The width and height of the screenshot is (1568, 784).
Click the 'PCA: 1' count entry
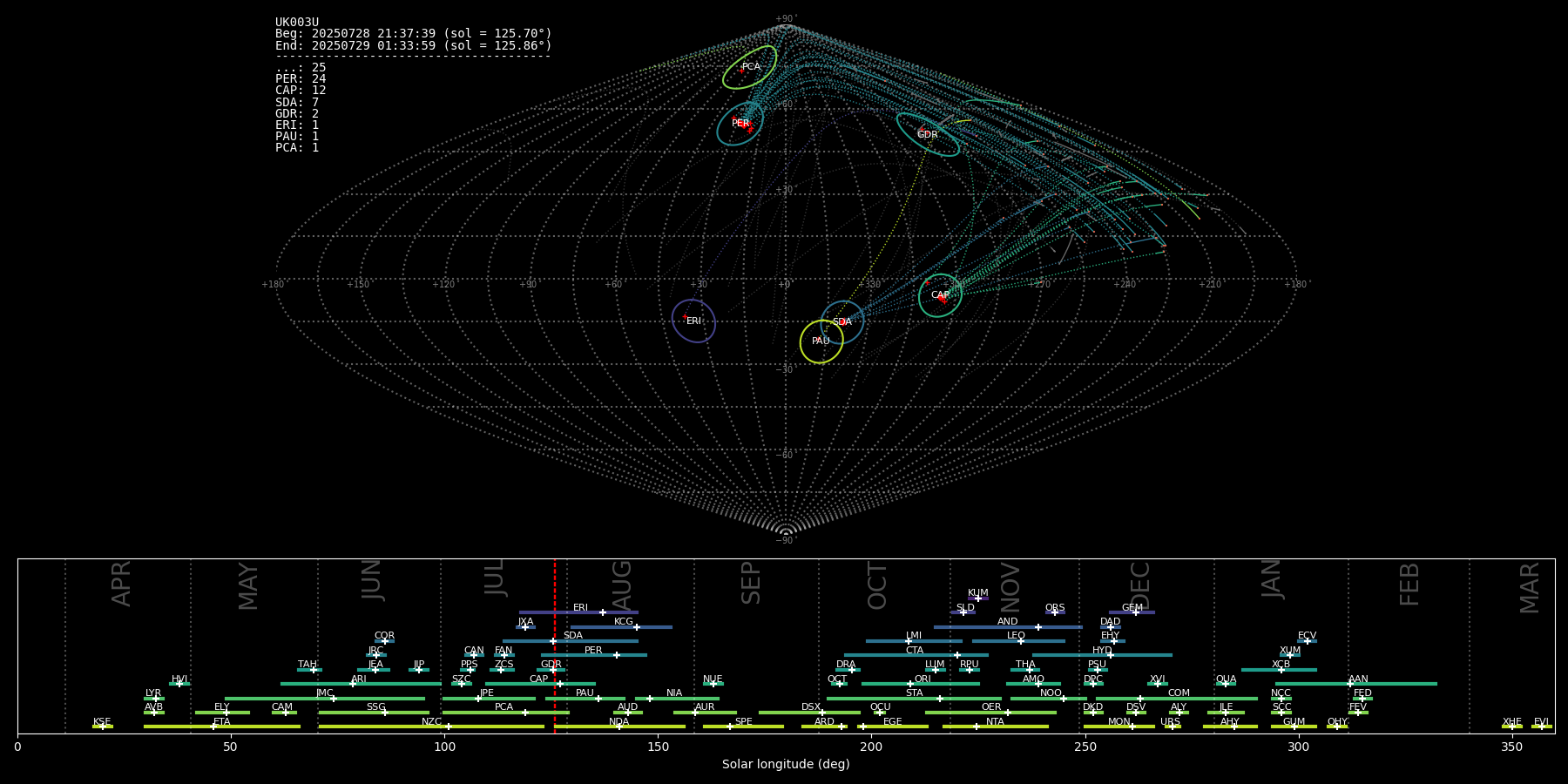(297, 148)
